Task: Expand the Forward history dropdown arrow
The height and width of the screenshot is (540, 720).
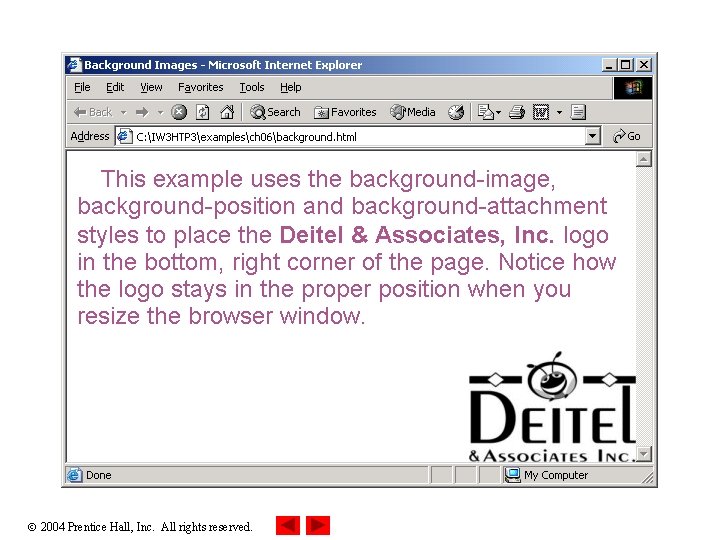Action: (x=160, y=112)
